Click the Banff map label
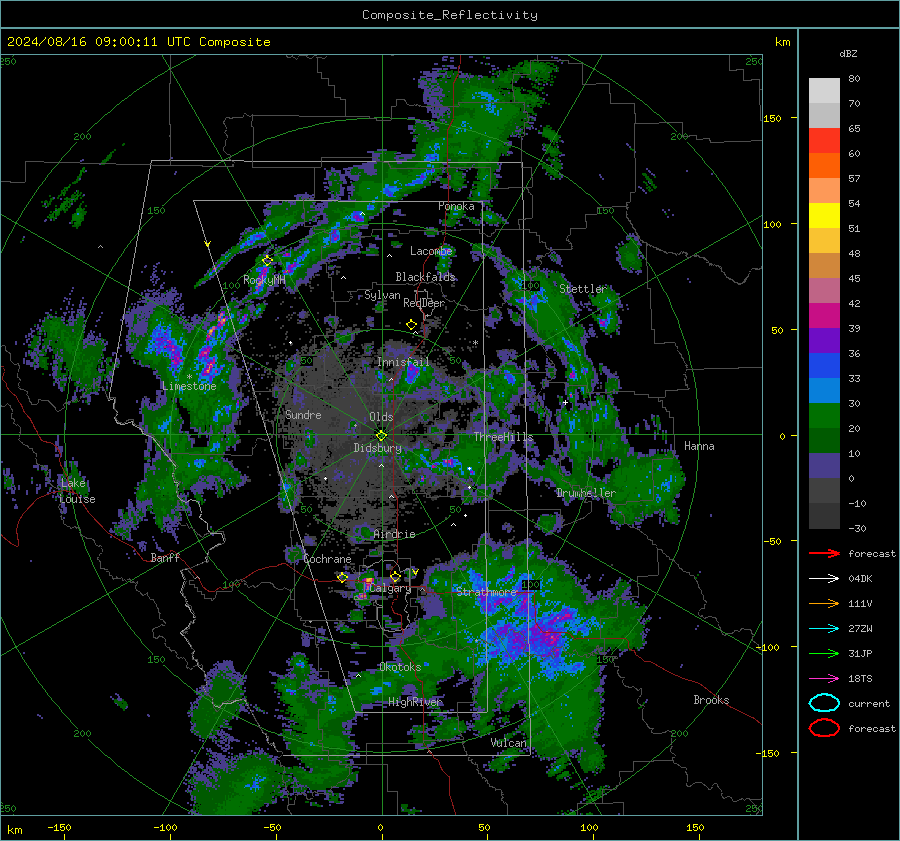900x841 pixels. tap(165, 558)
